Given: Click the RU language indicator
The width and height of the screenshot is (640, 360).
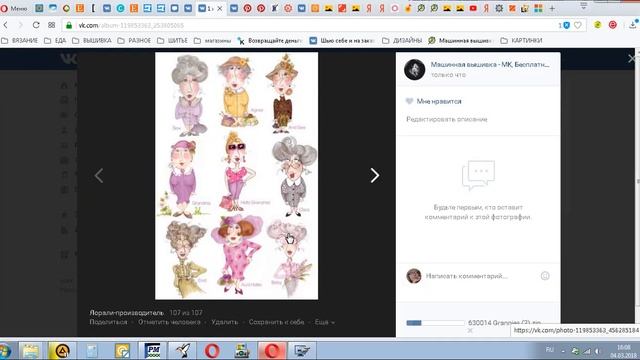Looking at the screenshot, I should (x=550, y=350).
